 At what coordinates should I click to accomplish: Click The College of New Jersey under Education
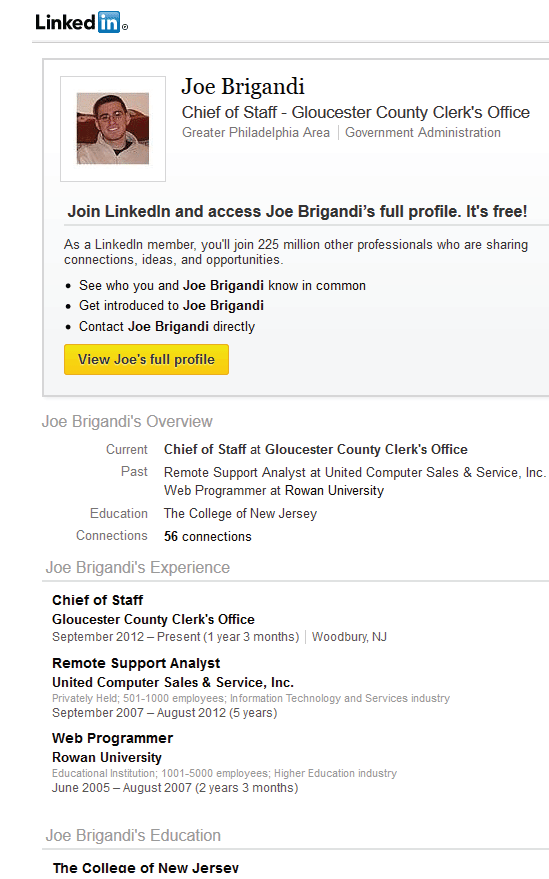point(146,868)
